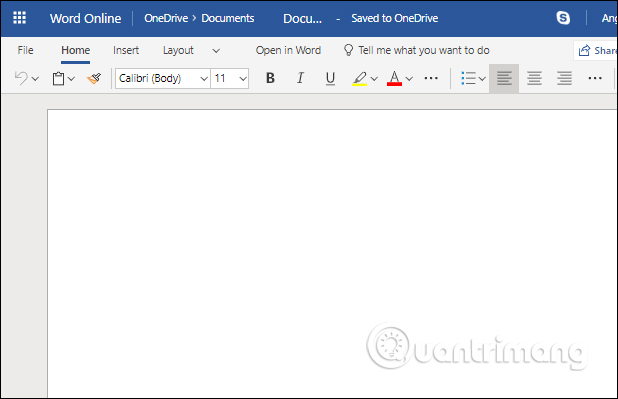The image size is (618, 399).
Task: Click the lightbulb Tell me icon
Action: tap(348, 50)
